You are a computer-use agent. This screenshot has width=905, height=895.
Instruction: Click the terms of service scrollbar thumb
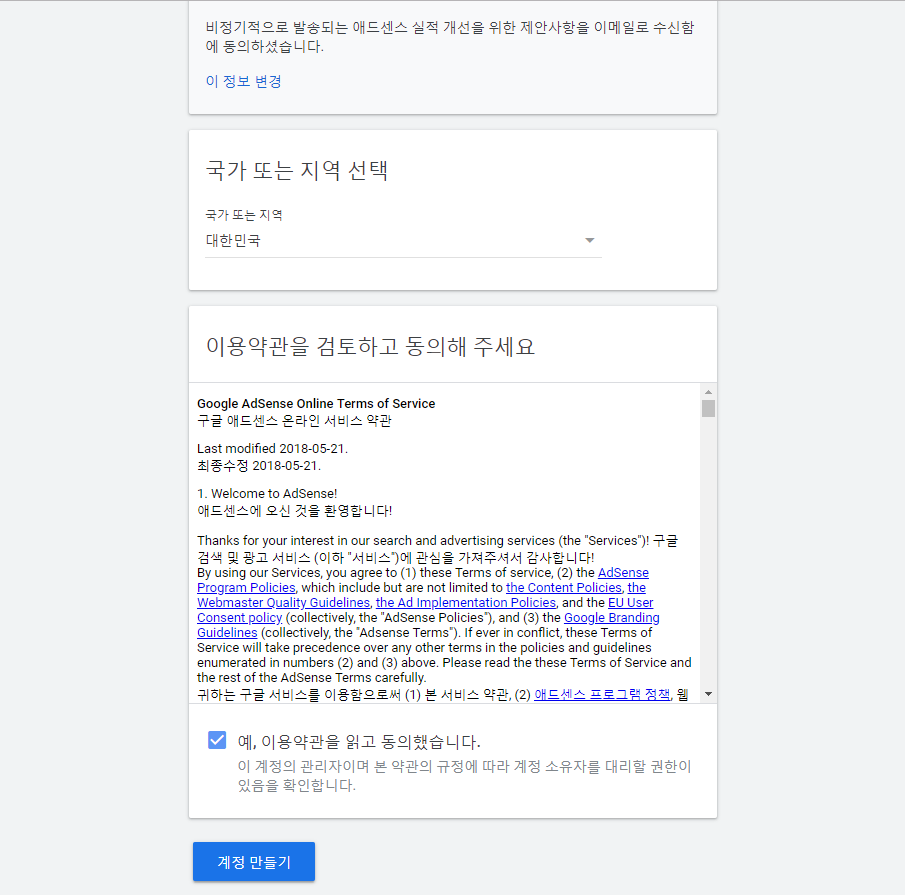click(x=708, y=409)
